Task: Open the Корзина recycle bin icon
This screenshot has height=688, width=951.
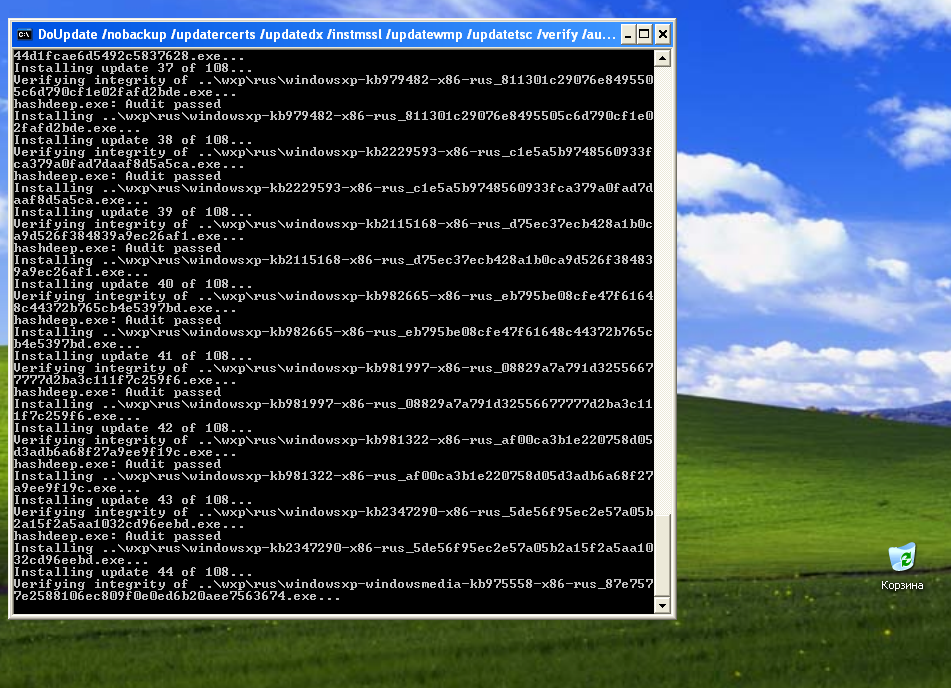Action: click(902, 566)
